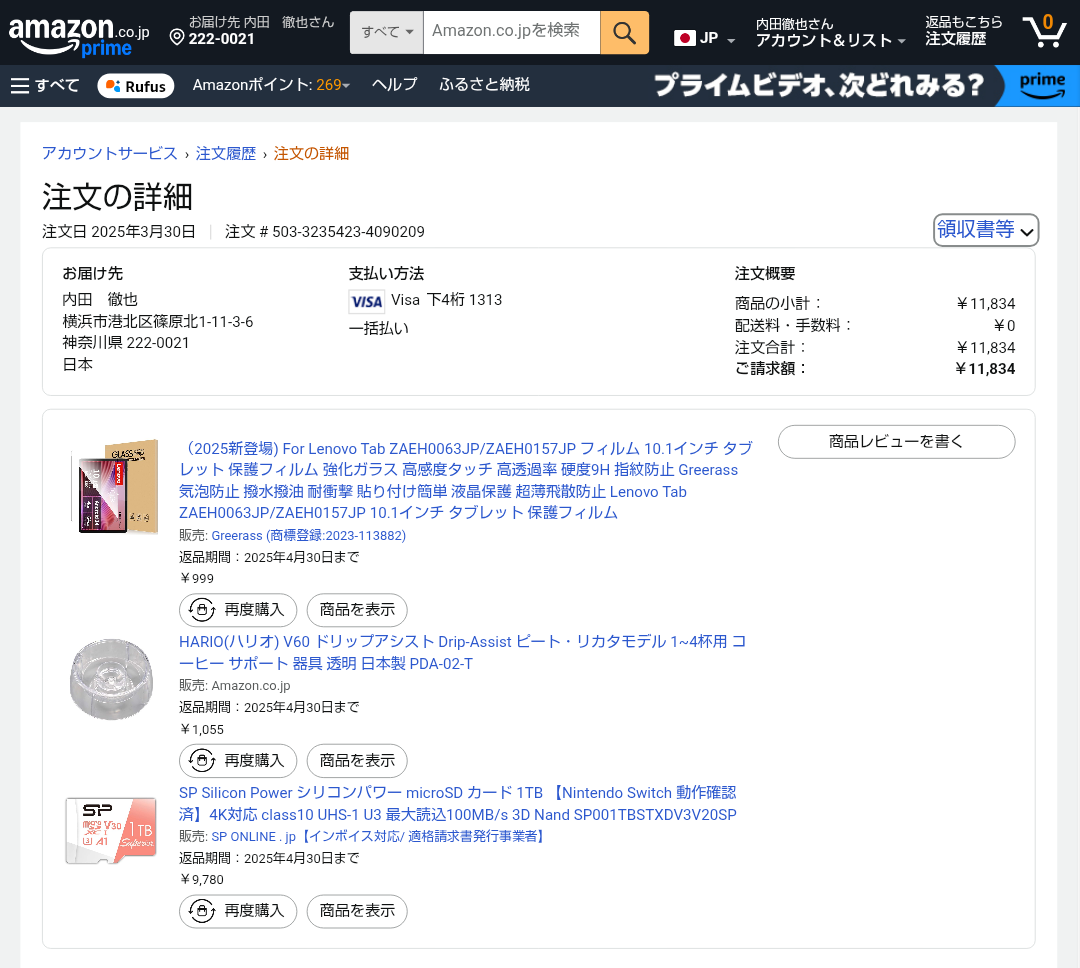Click the Amazon.co.jp prime logo
1080x968 pixels.
[78, 36]
